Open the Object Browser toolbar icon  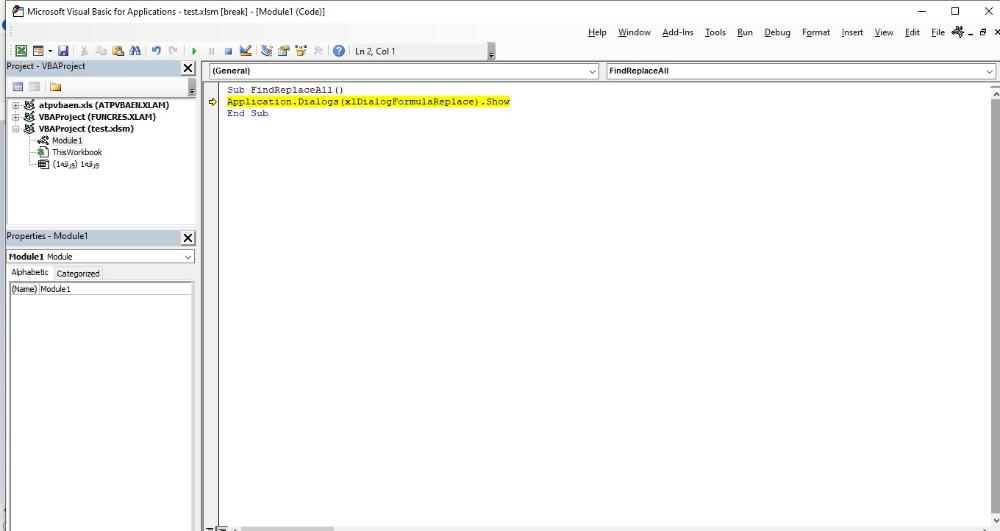click(x=301, y=51)
